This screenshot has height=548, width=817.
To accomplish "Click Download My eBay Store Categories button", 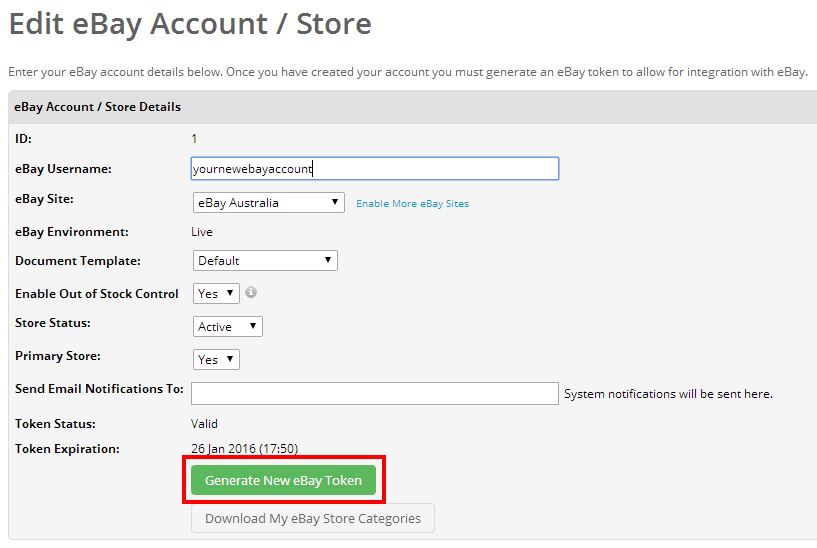I will coord(313,518).
